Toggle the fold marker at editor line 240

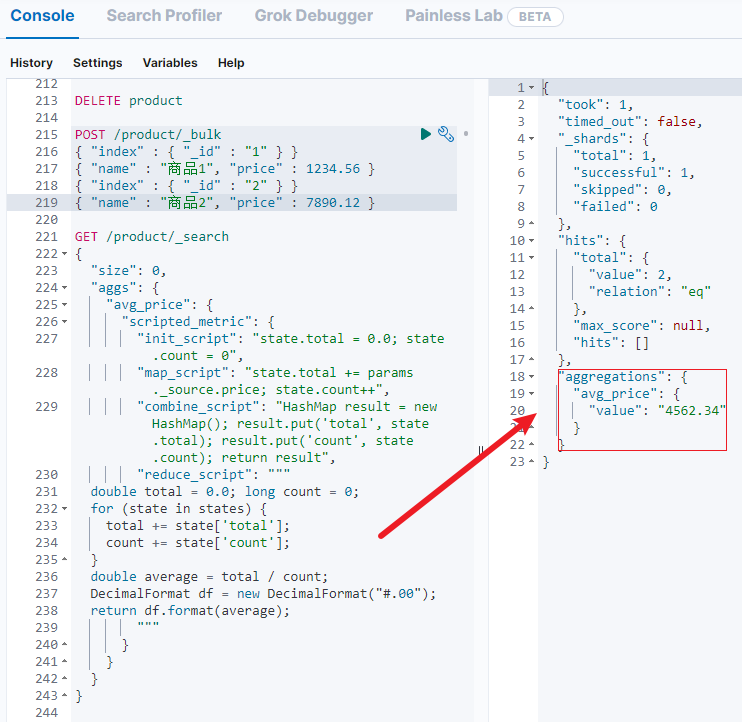64,645
